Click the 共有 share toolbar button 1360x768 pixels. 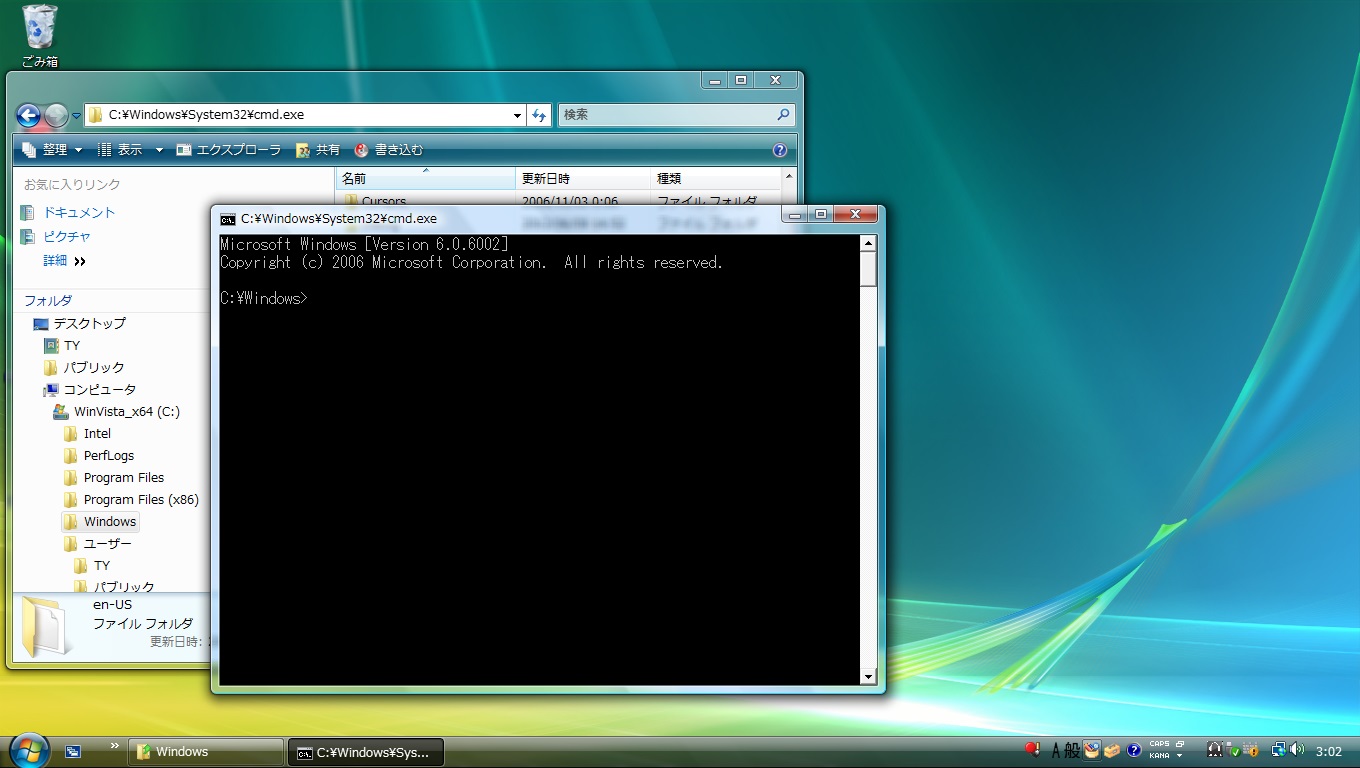318,150
